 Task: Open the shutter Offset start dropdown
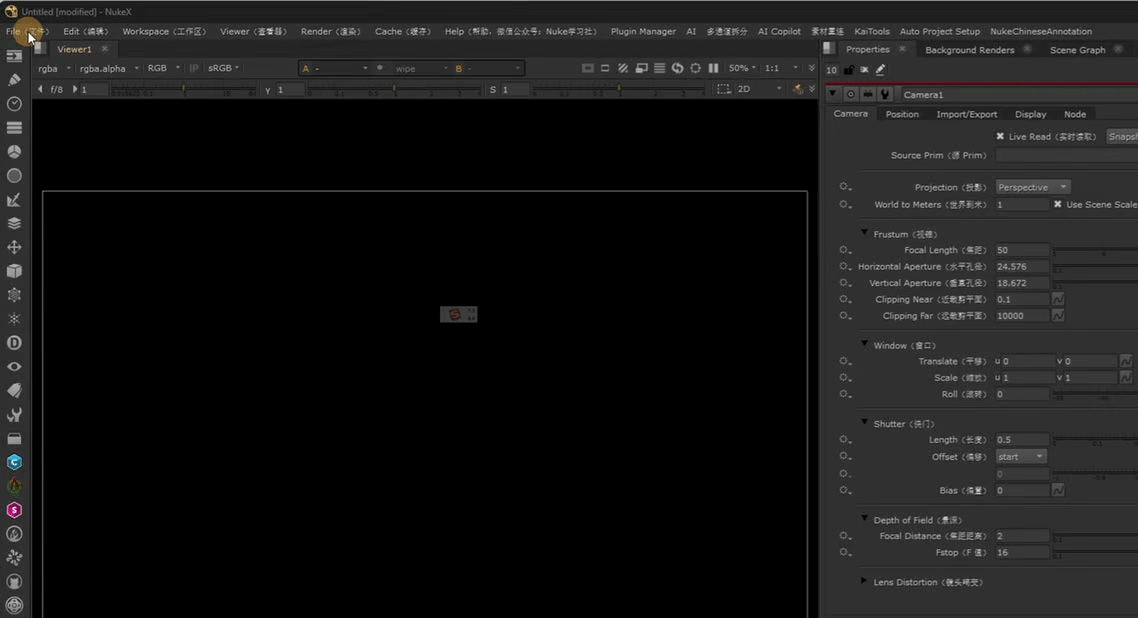coord(1020,457)
